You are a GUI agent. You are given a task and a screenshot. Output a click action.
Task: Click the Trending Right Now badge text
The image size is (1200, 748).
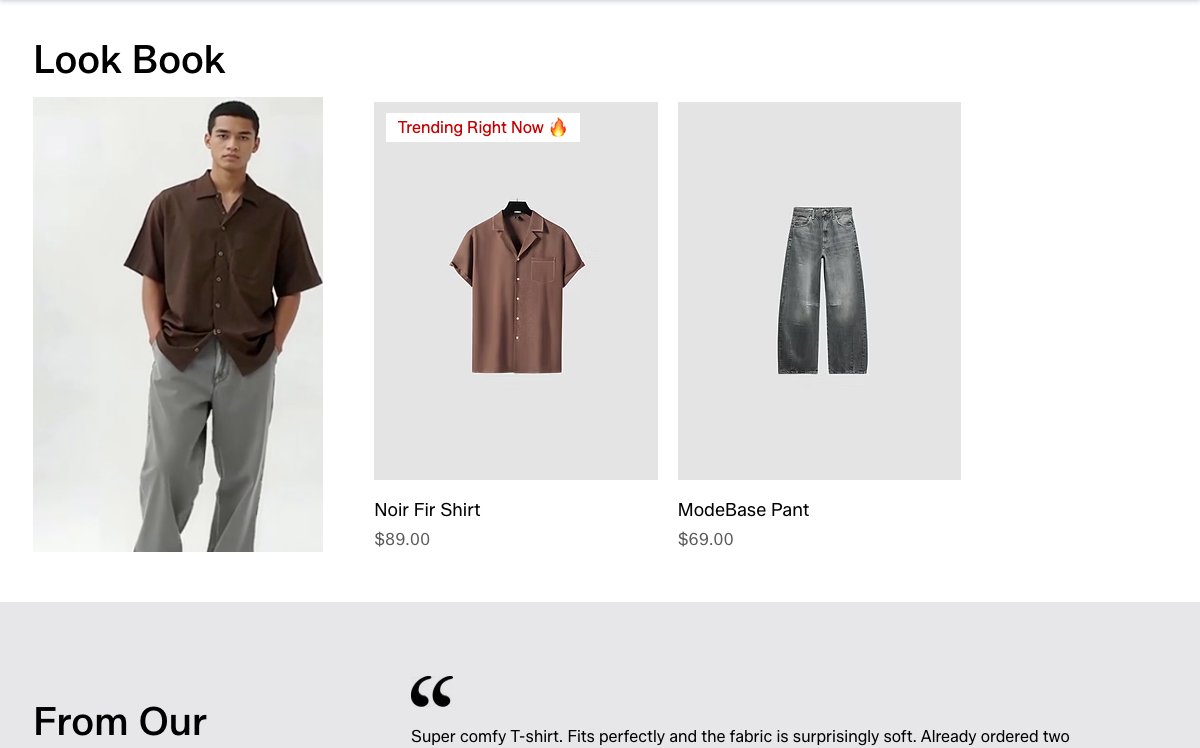(471, 127)
